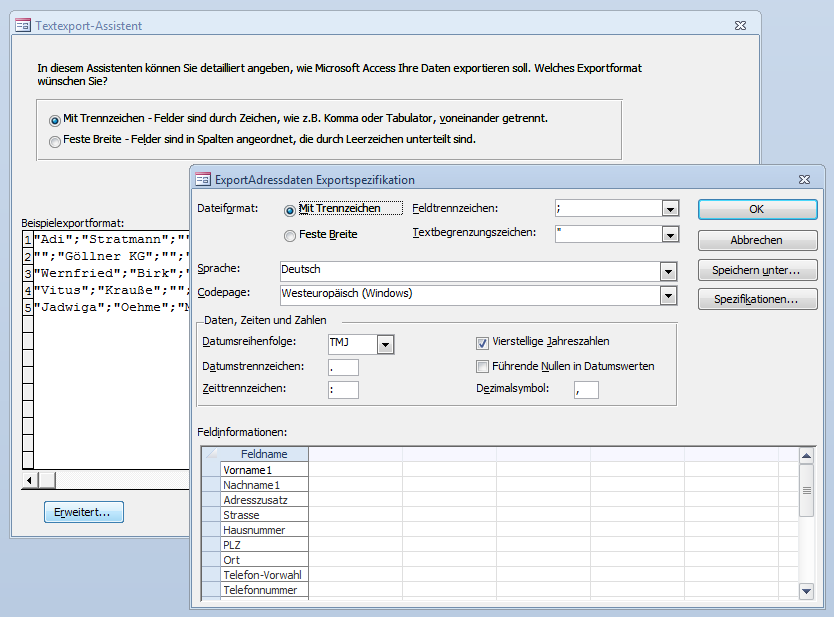Click the ExportAdressdaten dialog title icon

click(x=204, y=180)
